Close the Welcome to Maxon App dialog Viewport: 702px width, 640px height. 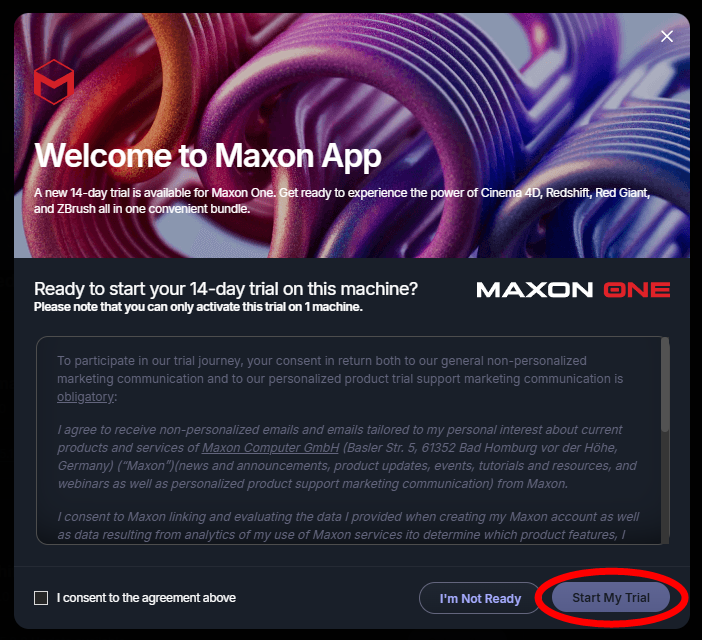667,36
